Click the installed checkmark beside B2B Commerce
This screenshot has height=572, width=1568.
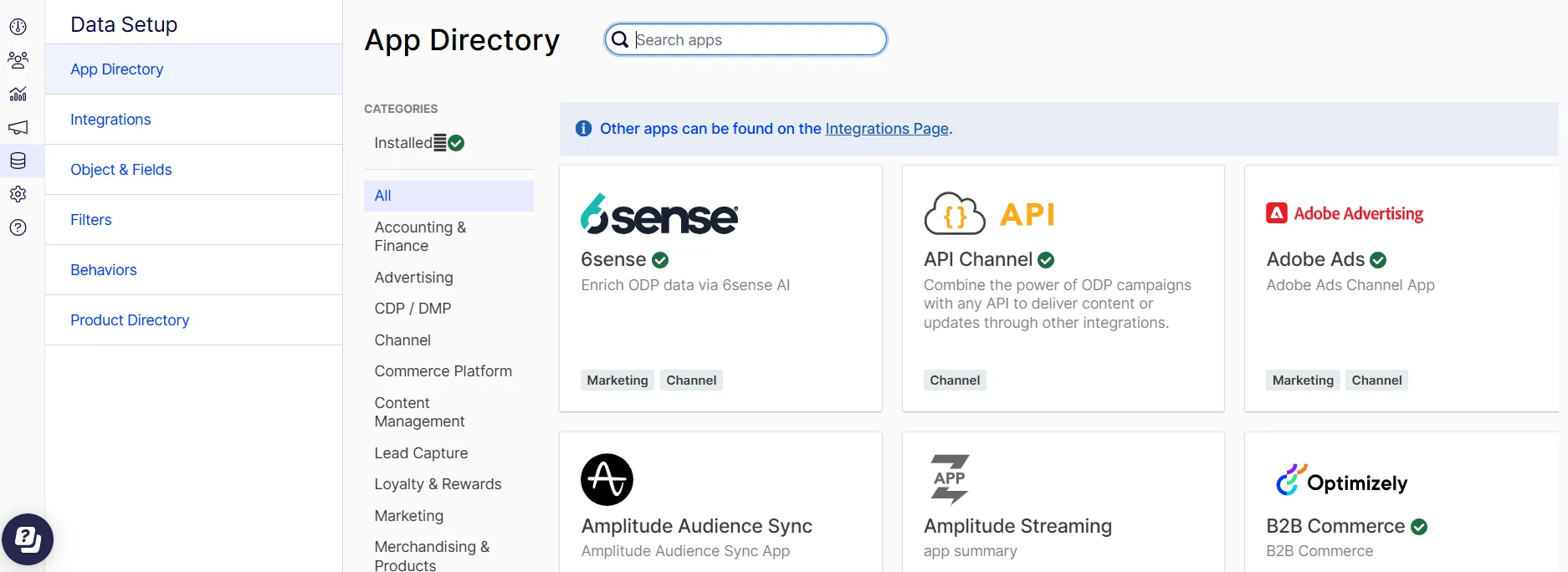pyautogui.click(x=1419, y=527)
